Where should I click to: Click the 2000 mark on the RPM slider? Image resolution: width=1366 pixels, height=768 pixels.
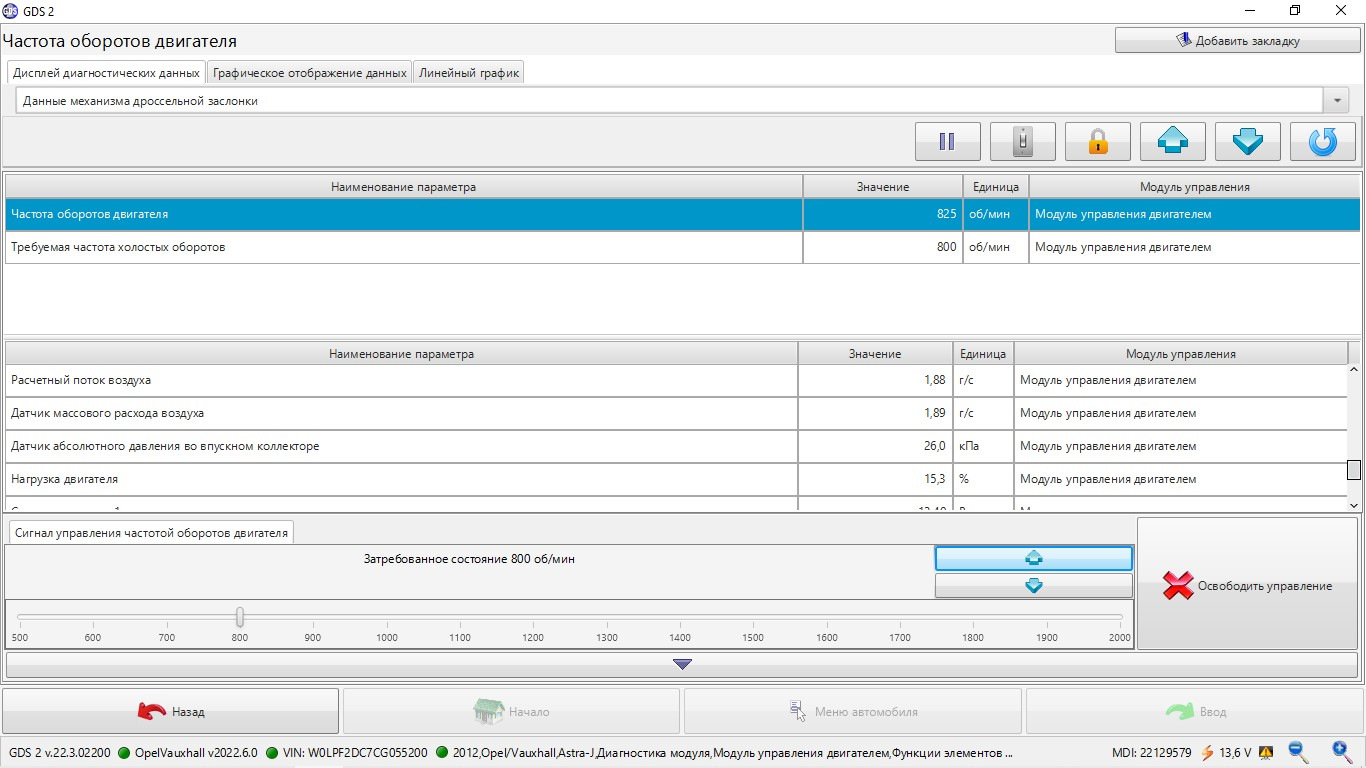tap(1119, 637)
